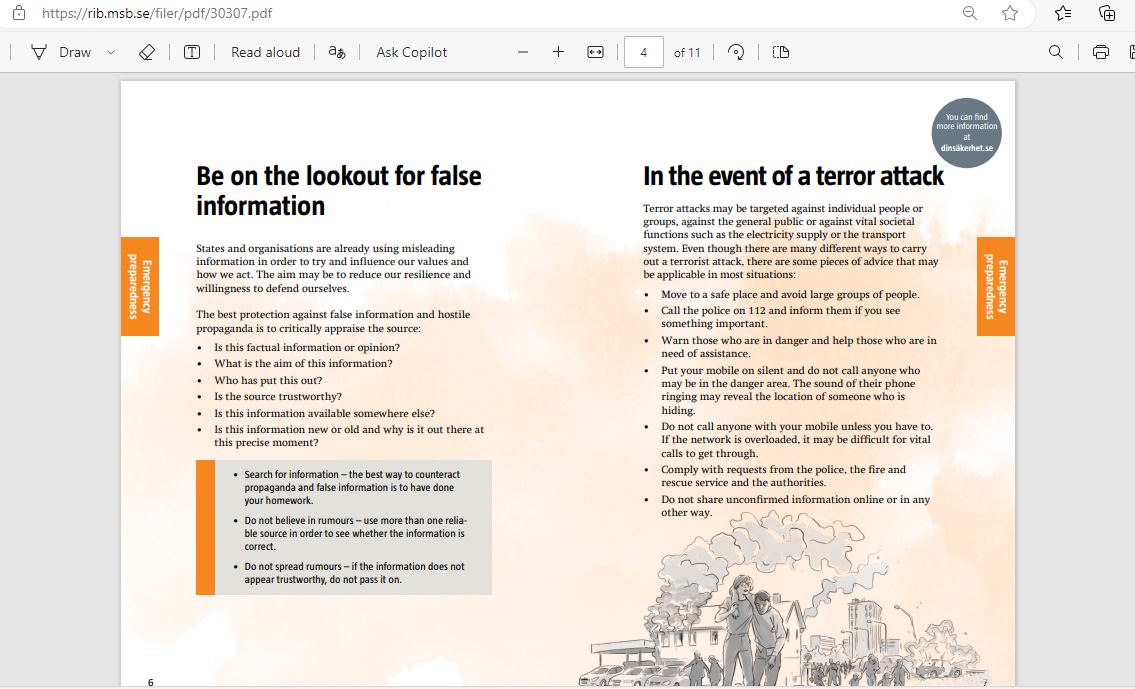Select the Erase tool

147,52
